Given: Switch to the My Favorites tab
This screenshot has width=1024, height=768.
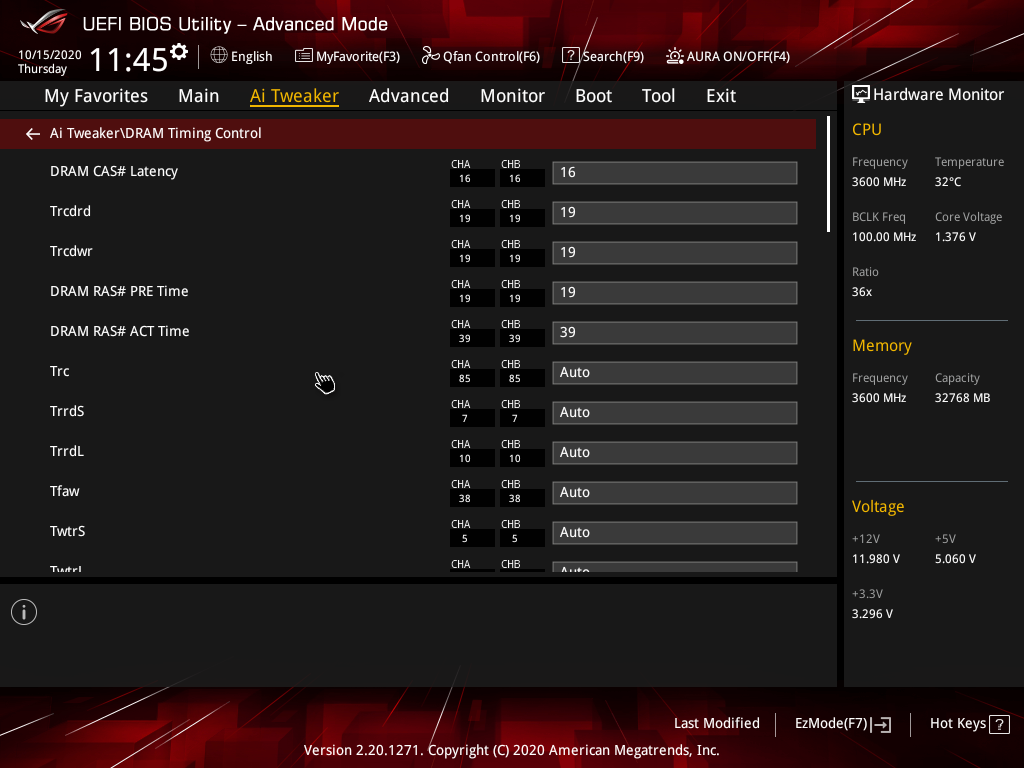Looking at the screenshot, I should (96, 96).
